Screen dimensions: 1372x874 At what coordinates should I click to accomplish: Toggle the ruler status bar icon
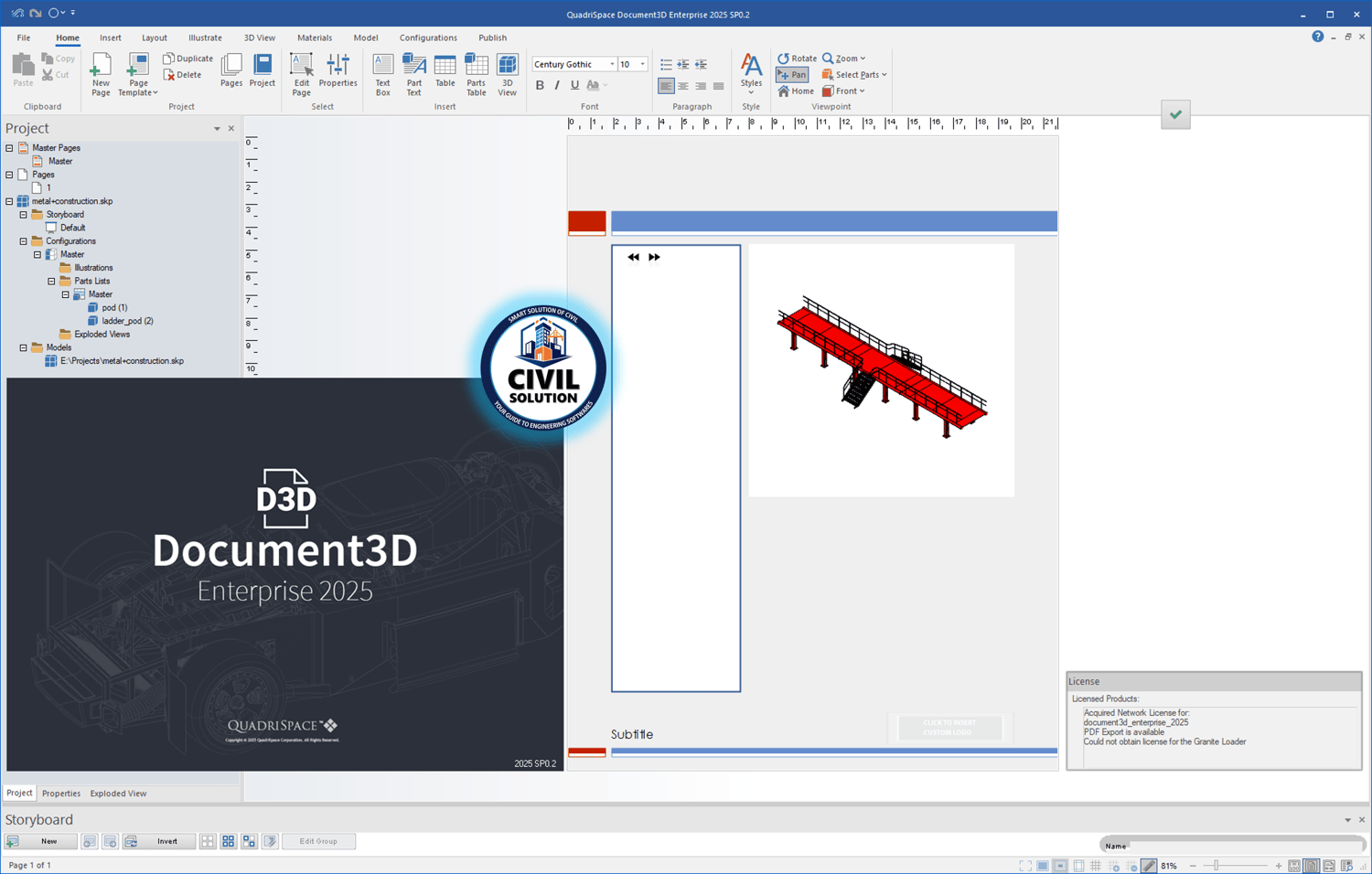[x=1149, y=866]
